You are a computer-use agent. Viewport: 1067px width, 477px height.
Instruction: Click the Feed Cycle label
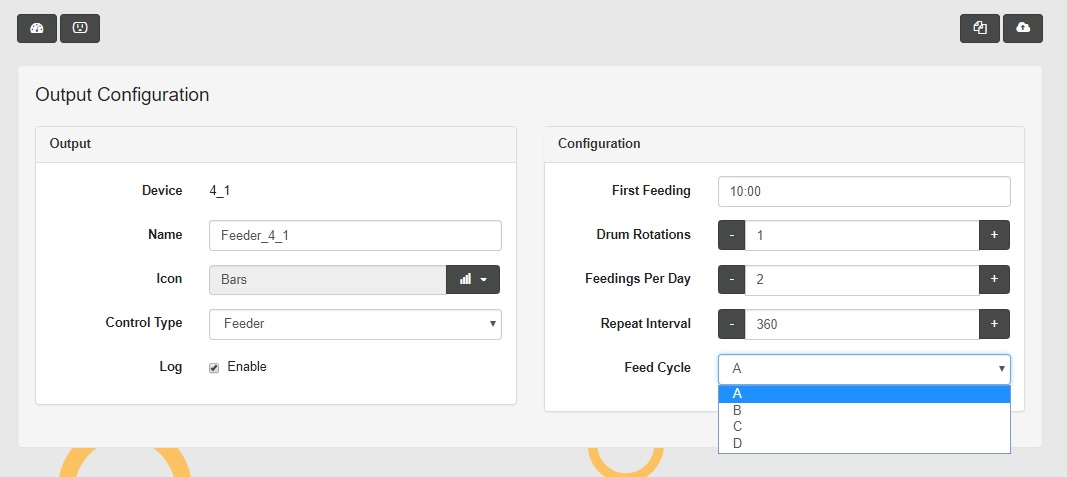point(657,368)
